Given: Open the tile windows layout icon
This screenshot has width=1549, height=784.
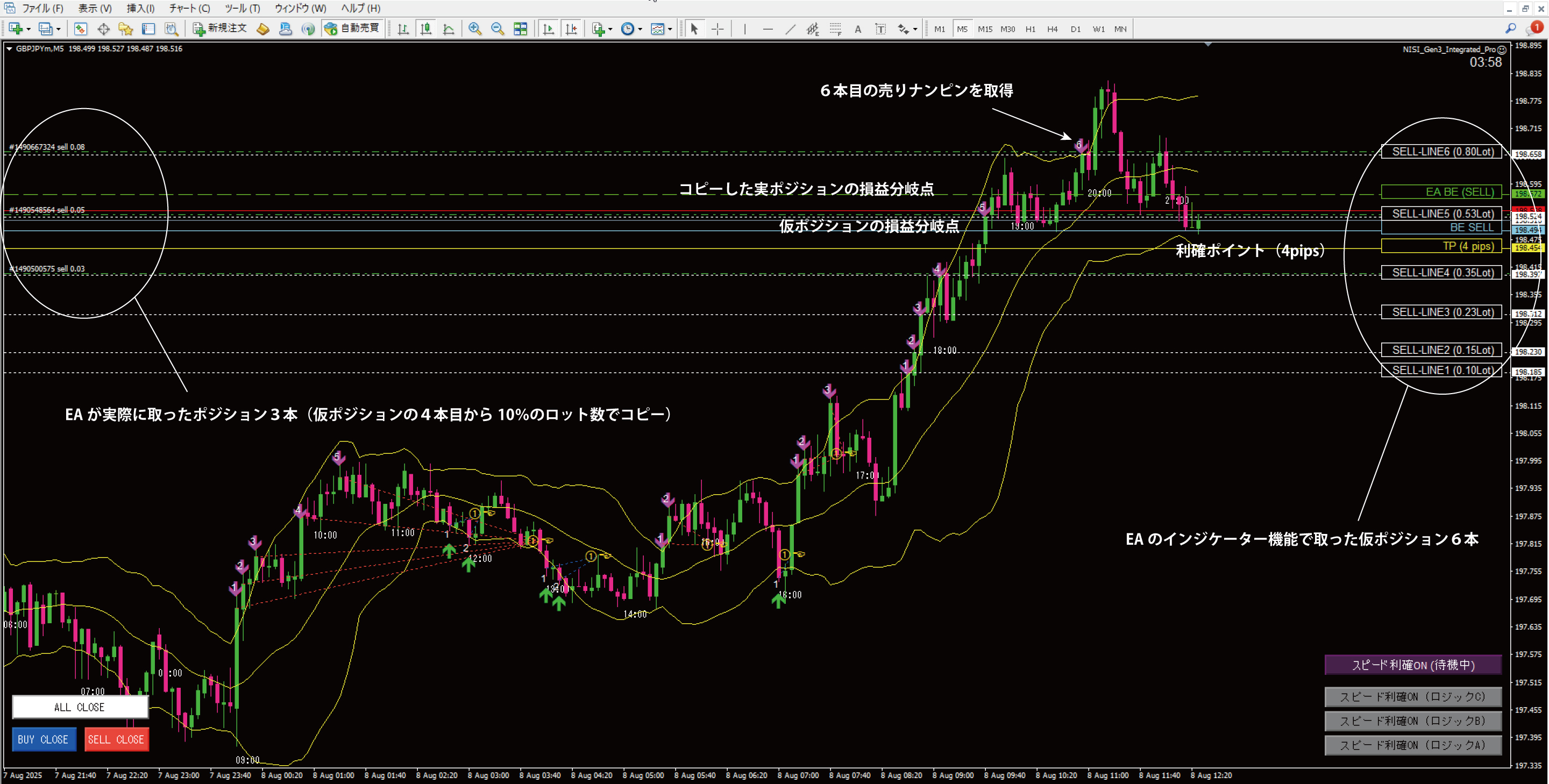Looking at the screenshot, I should [x=520, y=29].
